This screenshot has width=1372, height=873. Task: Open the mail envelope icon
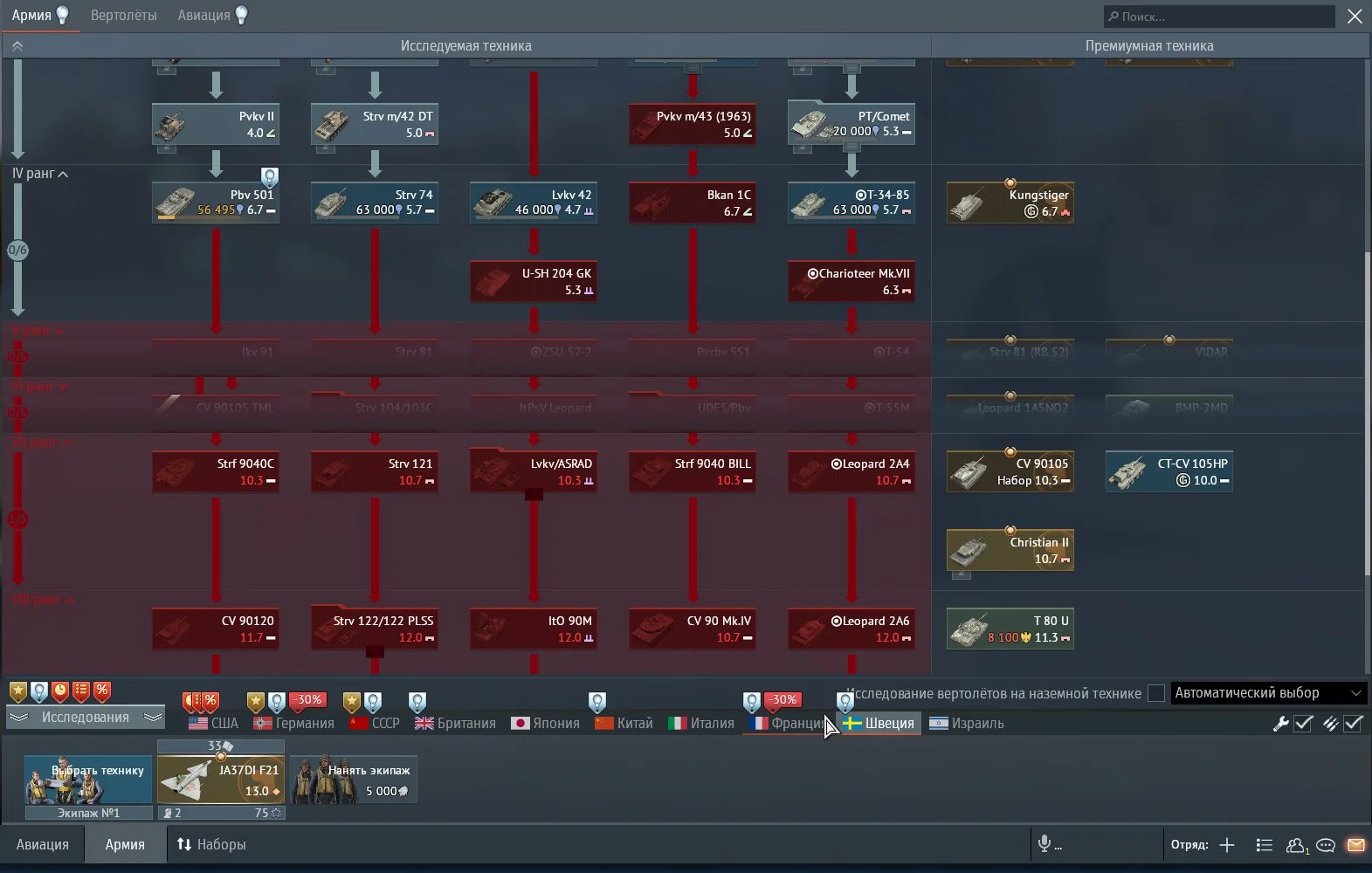point(1355,845)
